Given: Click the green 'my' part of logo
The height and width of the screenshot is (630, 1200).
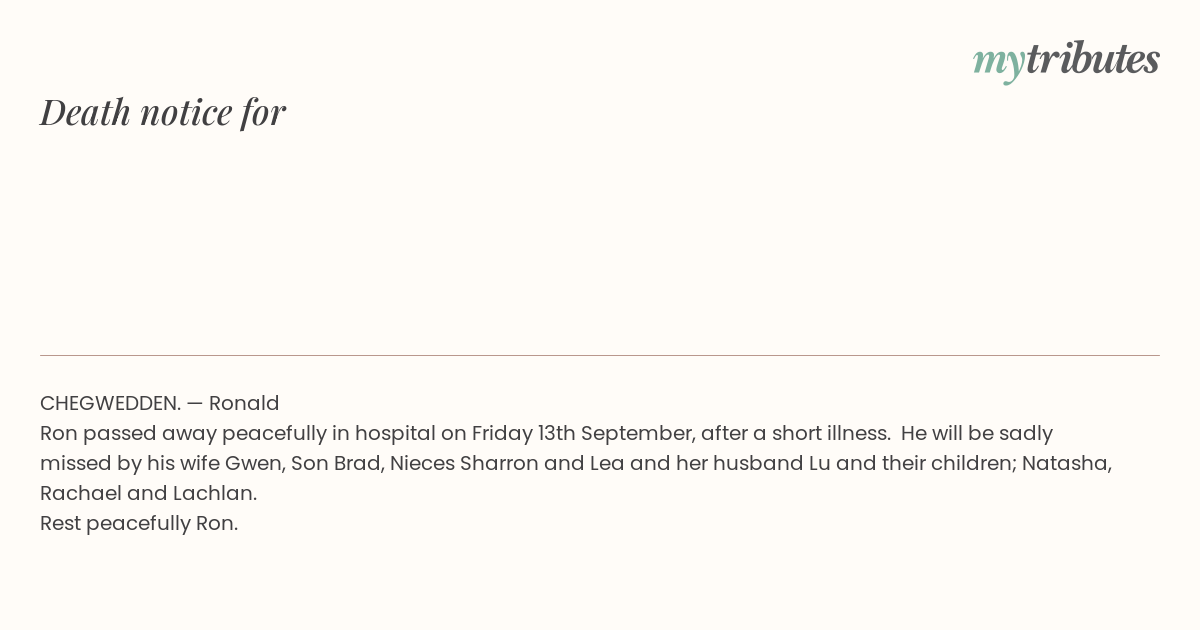Looking at the screenshot, I should (x=999, y=62).
